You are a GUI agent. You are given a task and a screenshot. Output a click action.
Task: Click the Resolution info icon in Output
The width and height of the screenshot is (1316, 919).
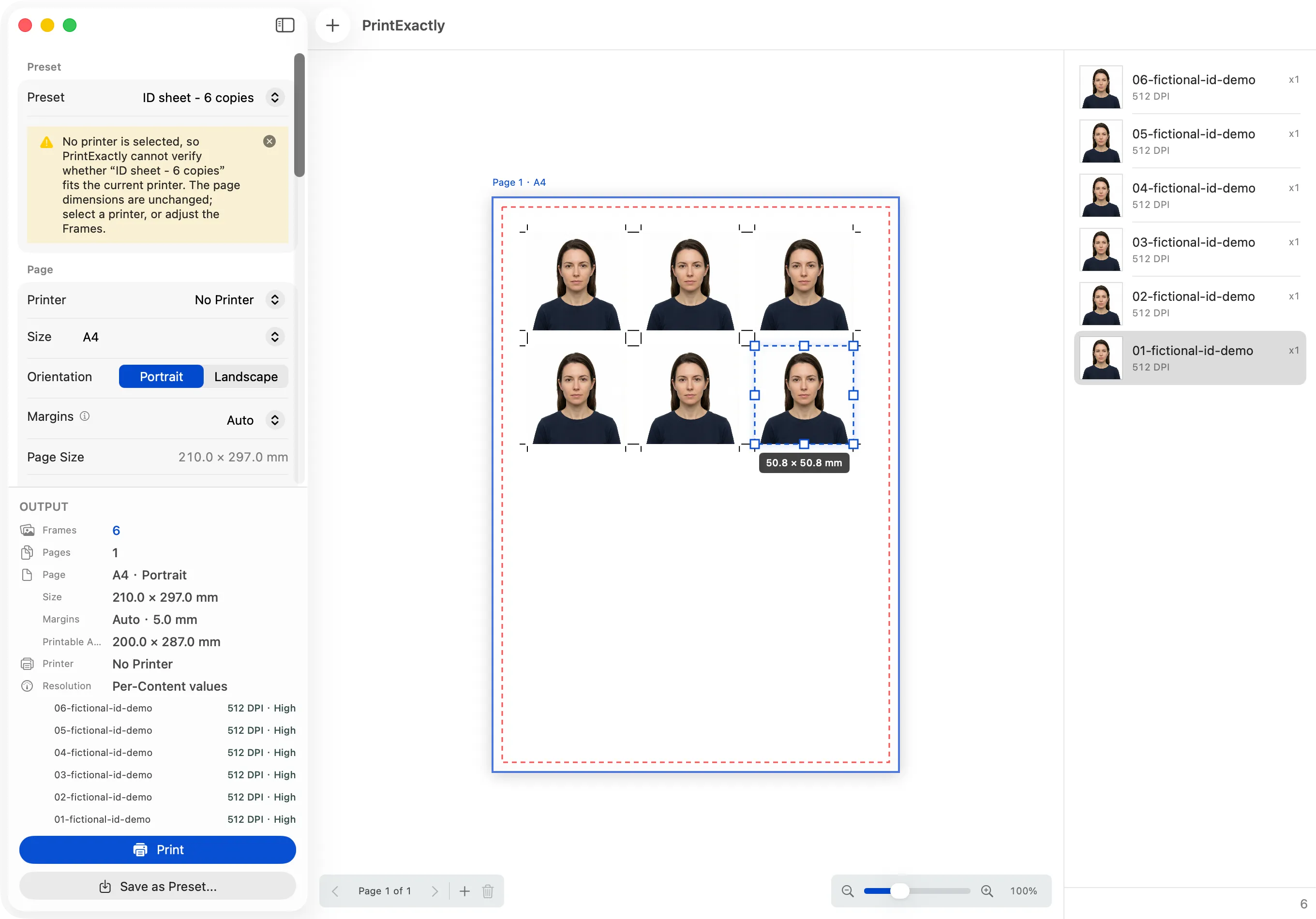click(x=27, y=686)
